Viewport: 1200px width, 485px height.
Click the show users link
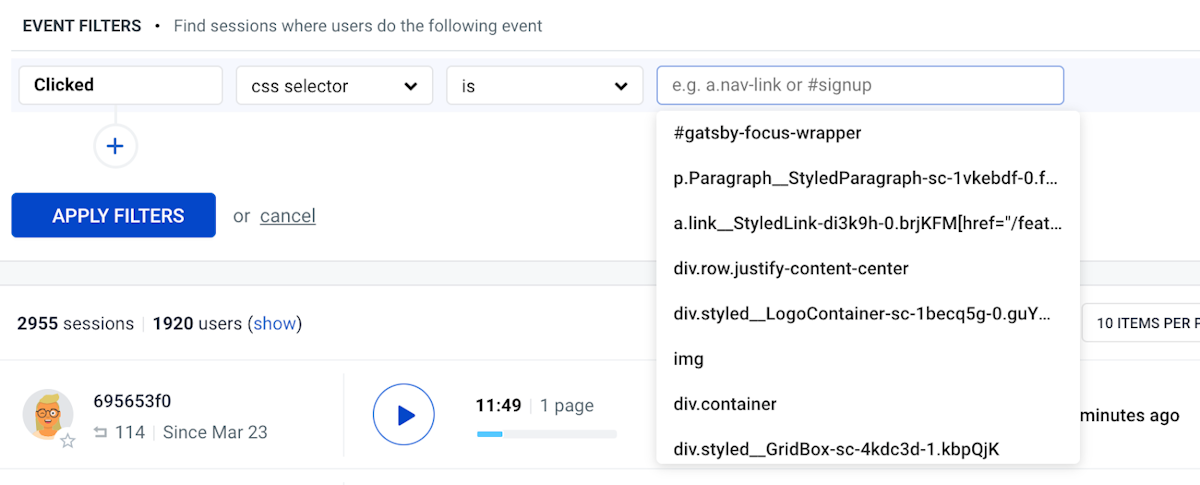[x=275, y=323]
